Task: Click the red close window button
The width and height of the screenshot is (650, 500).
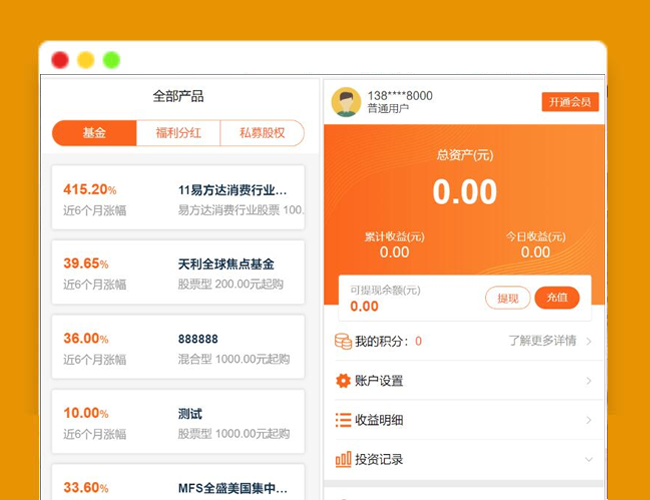Action: pos(60,60)
